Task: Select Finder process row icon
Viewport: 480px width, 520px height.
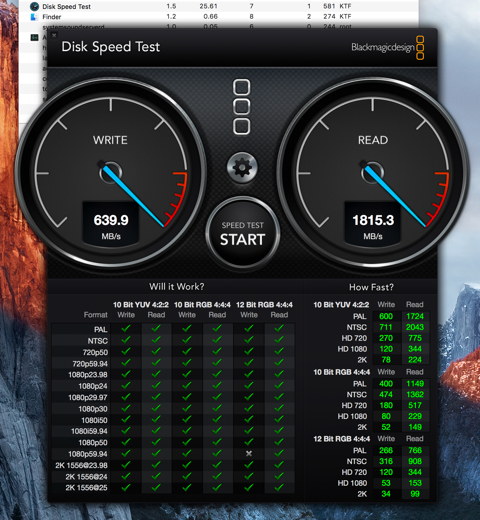Action: pos(34,17)
